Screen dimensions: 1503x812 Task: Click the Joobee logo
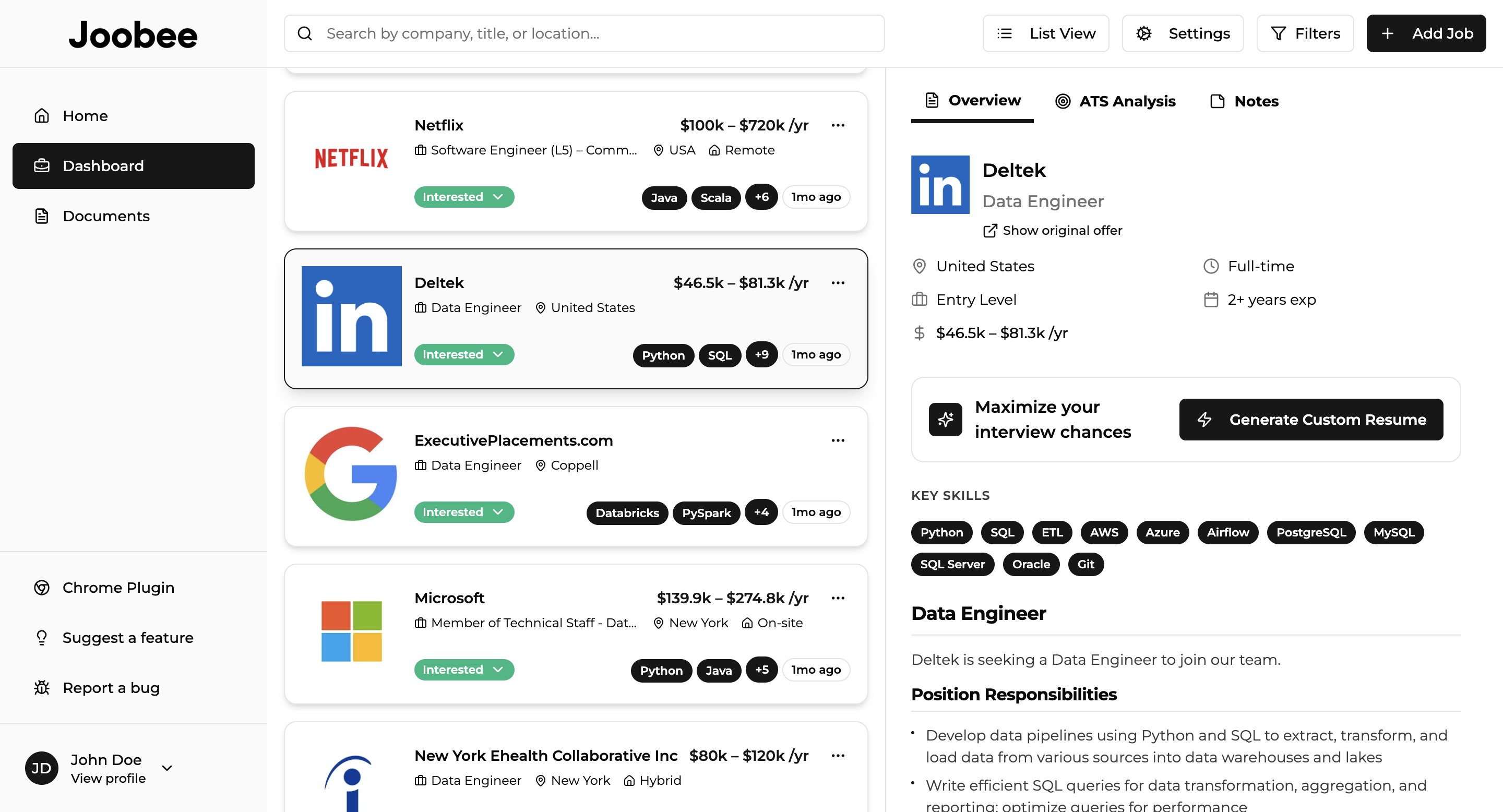133,35
